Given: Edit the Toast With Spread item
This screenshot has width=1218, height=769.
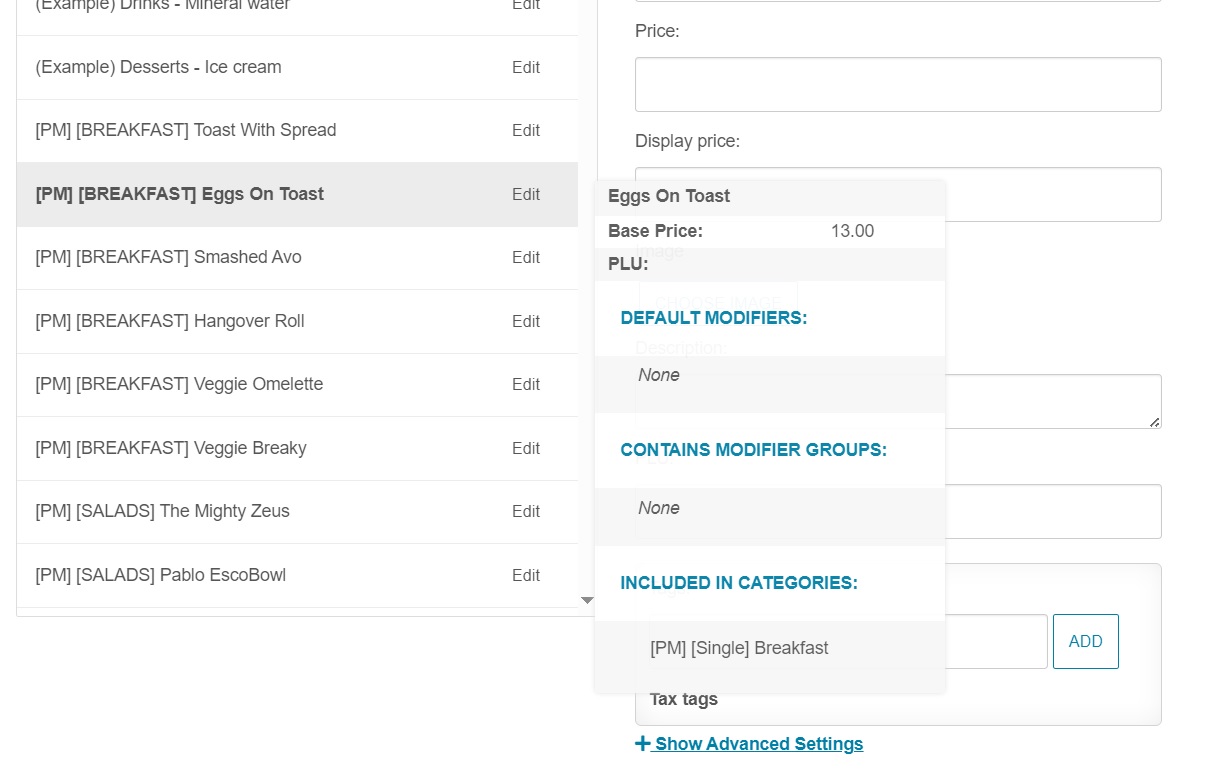Looking at the screenshot, I should (525, 131).
